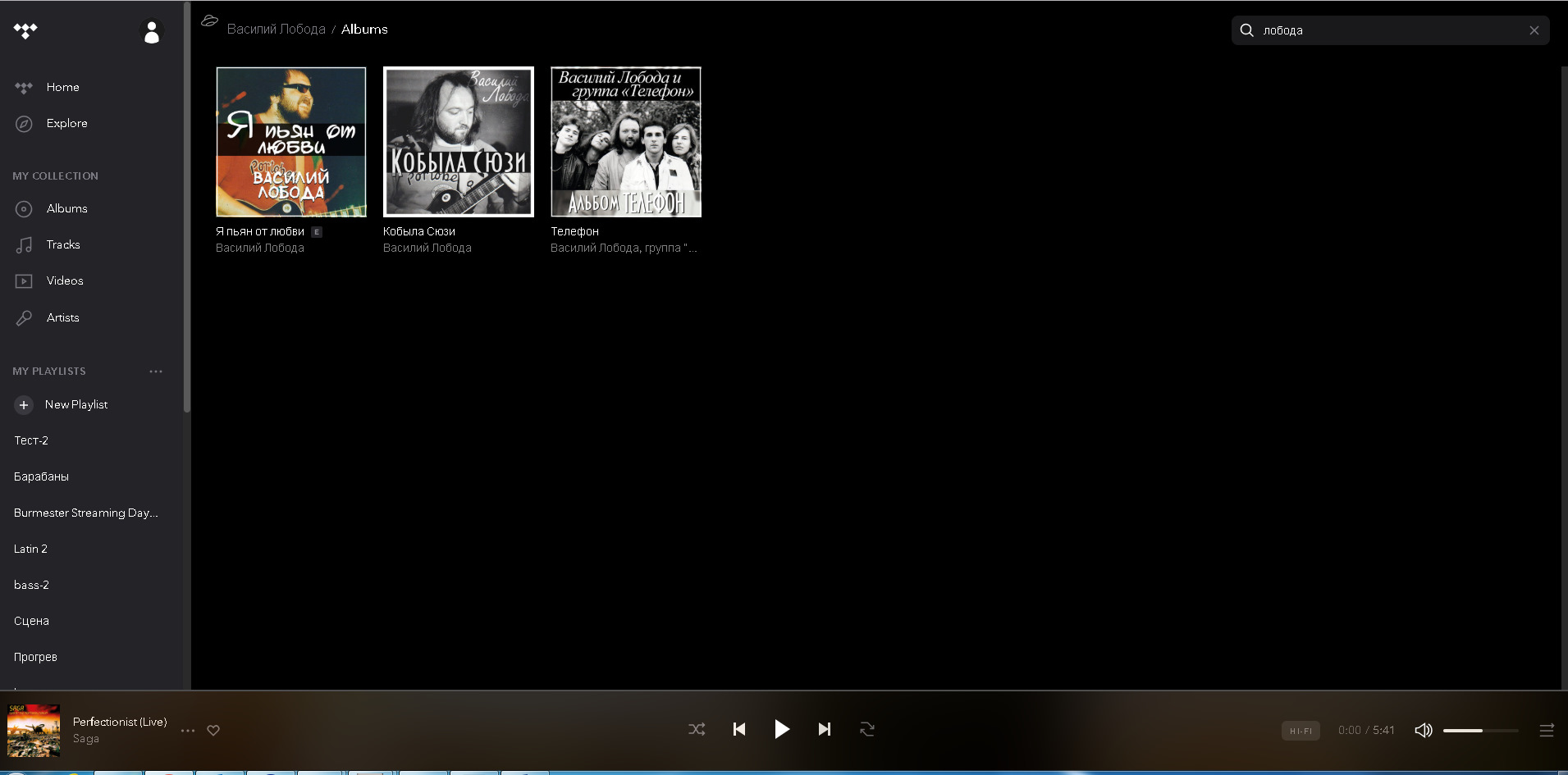Skip to previous track
This screenshot has height=775, width=1568.
click(739, 729)
